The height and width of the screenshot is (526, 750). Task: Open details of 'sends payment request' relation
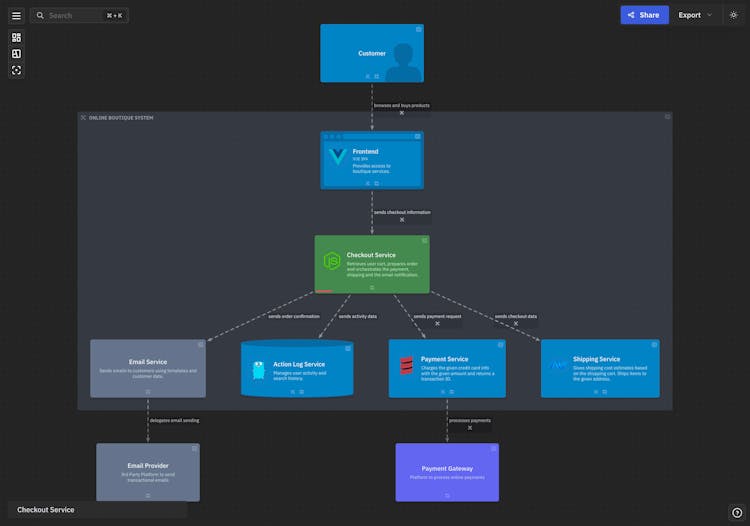pos(437,323)
